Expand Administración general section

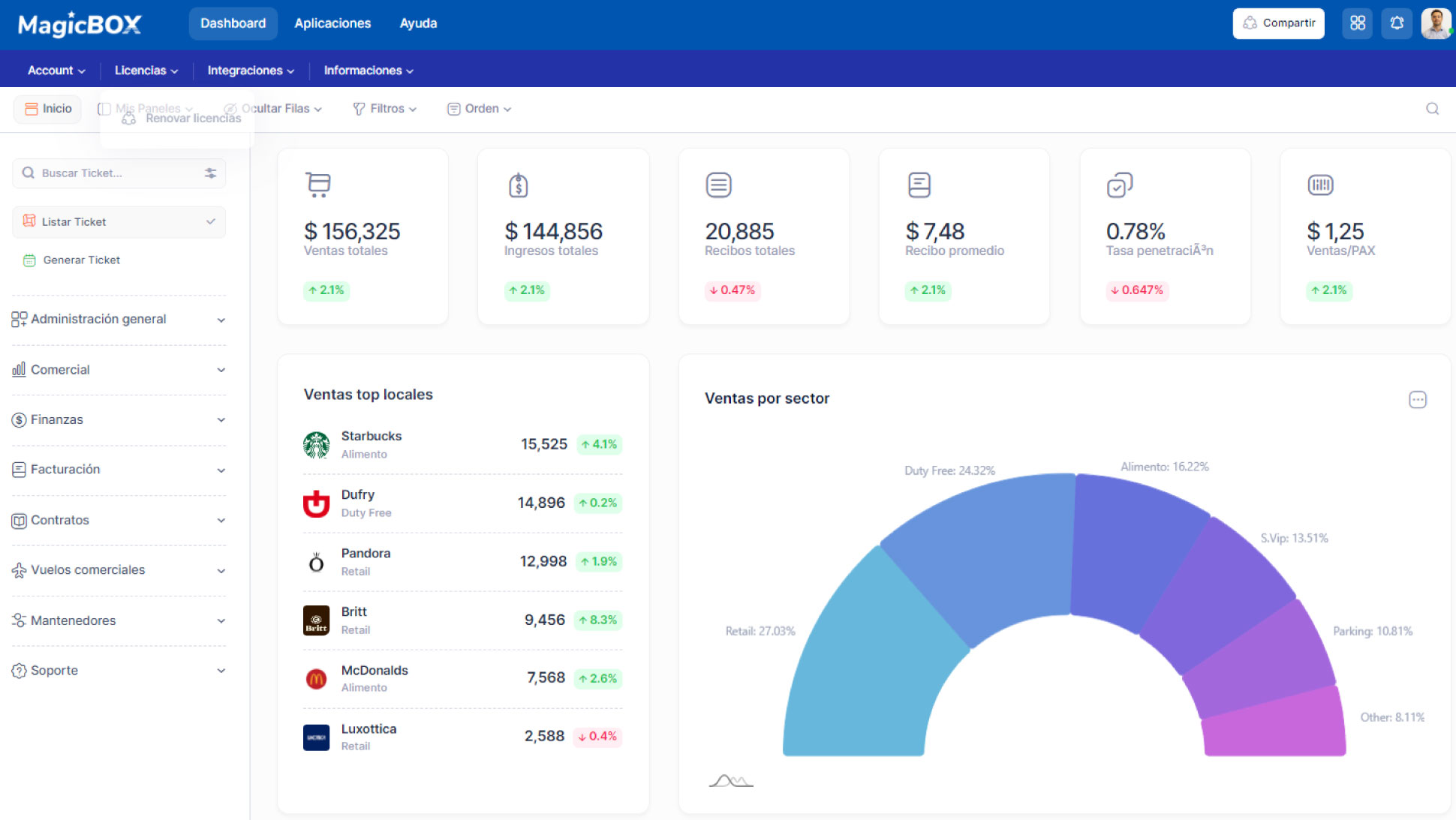[119, 320]
